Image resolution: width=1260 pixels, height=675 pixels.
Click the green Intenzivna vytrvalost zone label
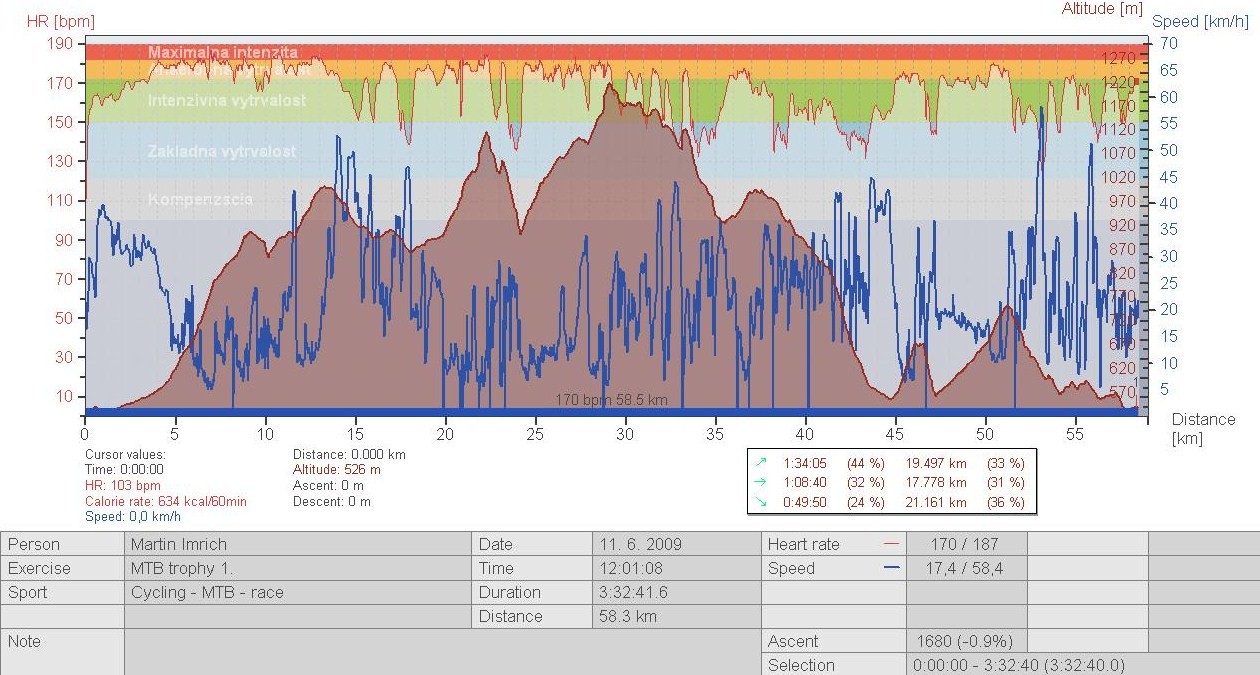(x=227, y=101)
